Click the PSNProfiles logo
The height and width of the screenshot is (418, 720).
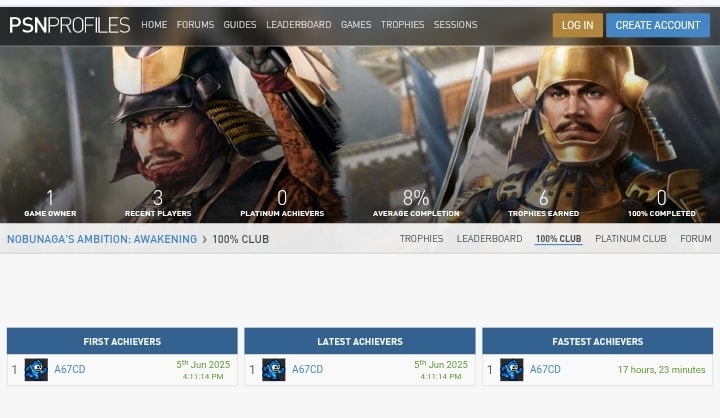[70, 25]
